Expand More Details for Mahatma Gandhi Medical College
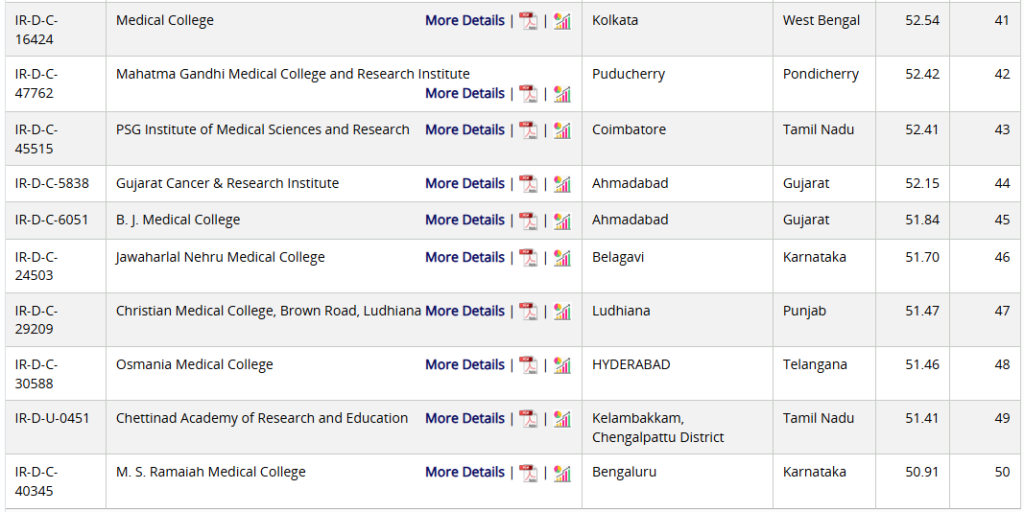The width and height of the screenshot is (1024, 512). pyautogui.click(x=464, y=93)
